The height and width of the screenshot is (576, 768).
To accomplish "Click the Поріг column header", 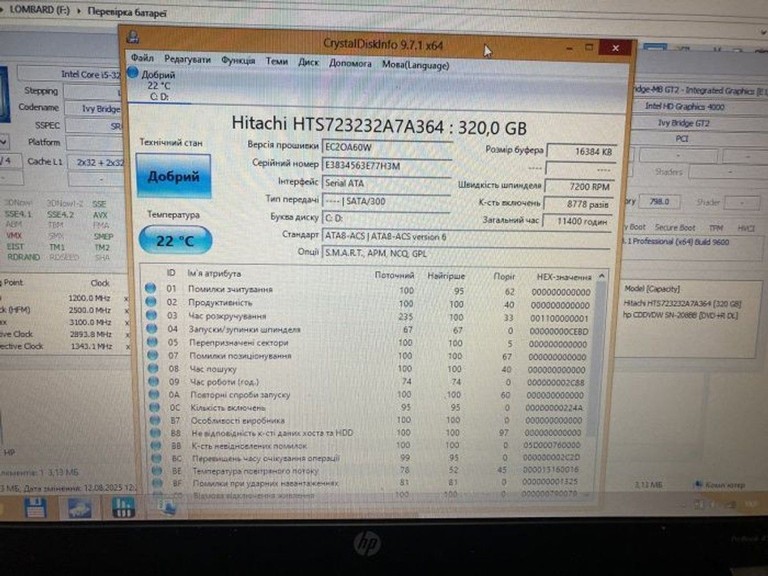I will 504,276.
